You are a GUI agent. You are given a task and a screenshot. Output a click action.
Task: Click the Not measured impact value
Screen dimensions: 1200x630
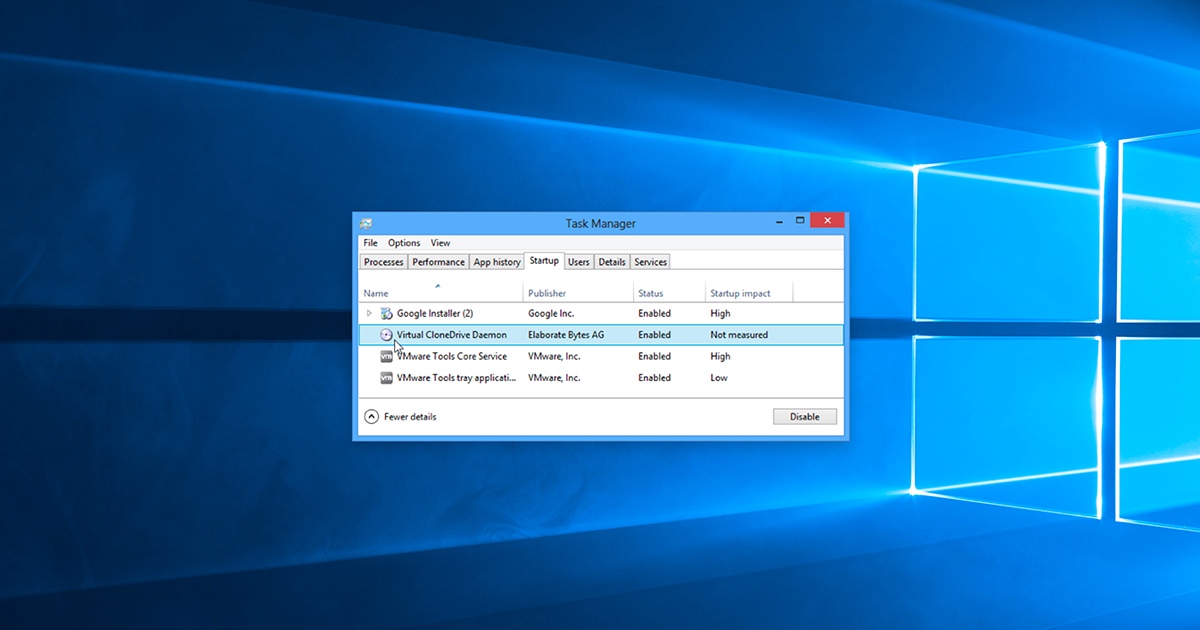pyautogui.click(x=739, y=335)
